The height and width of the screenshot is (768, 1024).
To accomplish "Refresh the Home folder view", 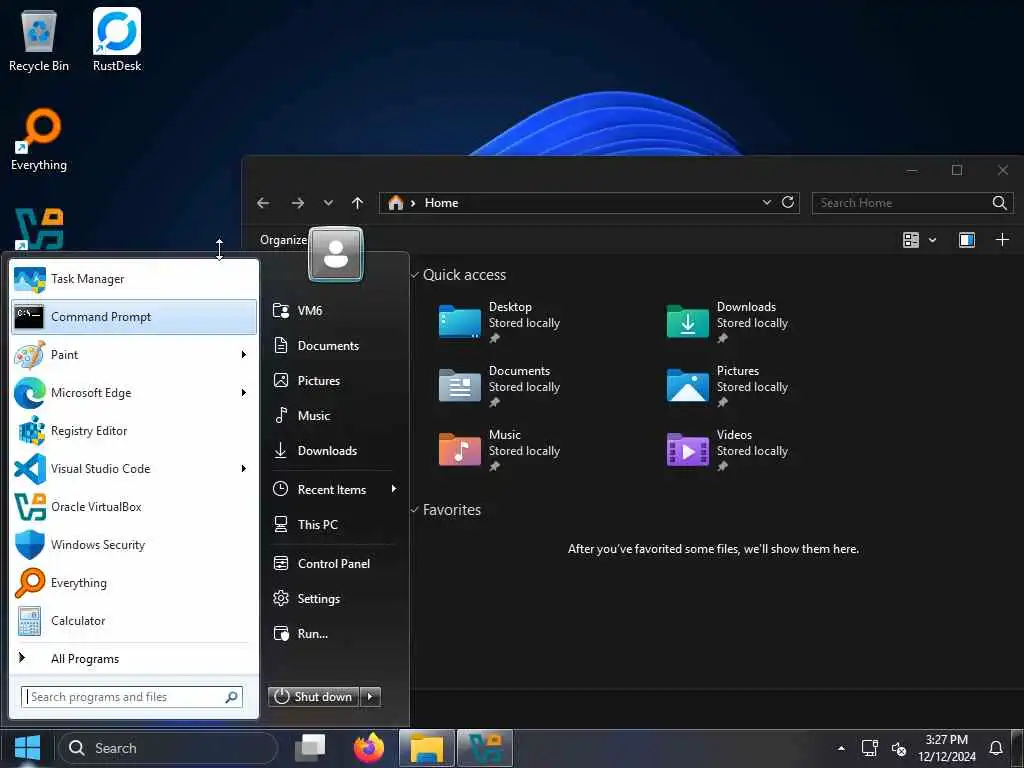I will 788,202.
